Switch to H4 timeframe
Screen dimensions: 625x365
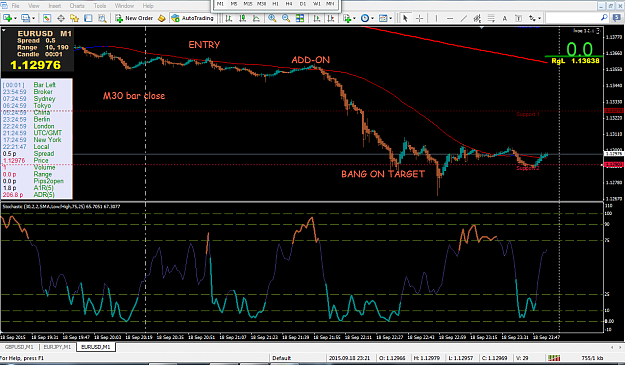point(289,4)
